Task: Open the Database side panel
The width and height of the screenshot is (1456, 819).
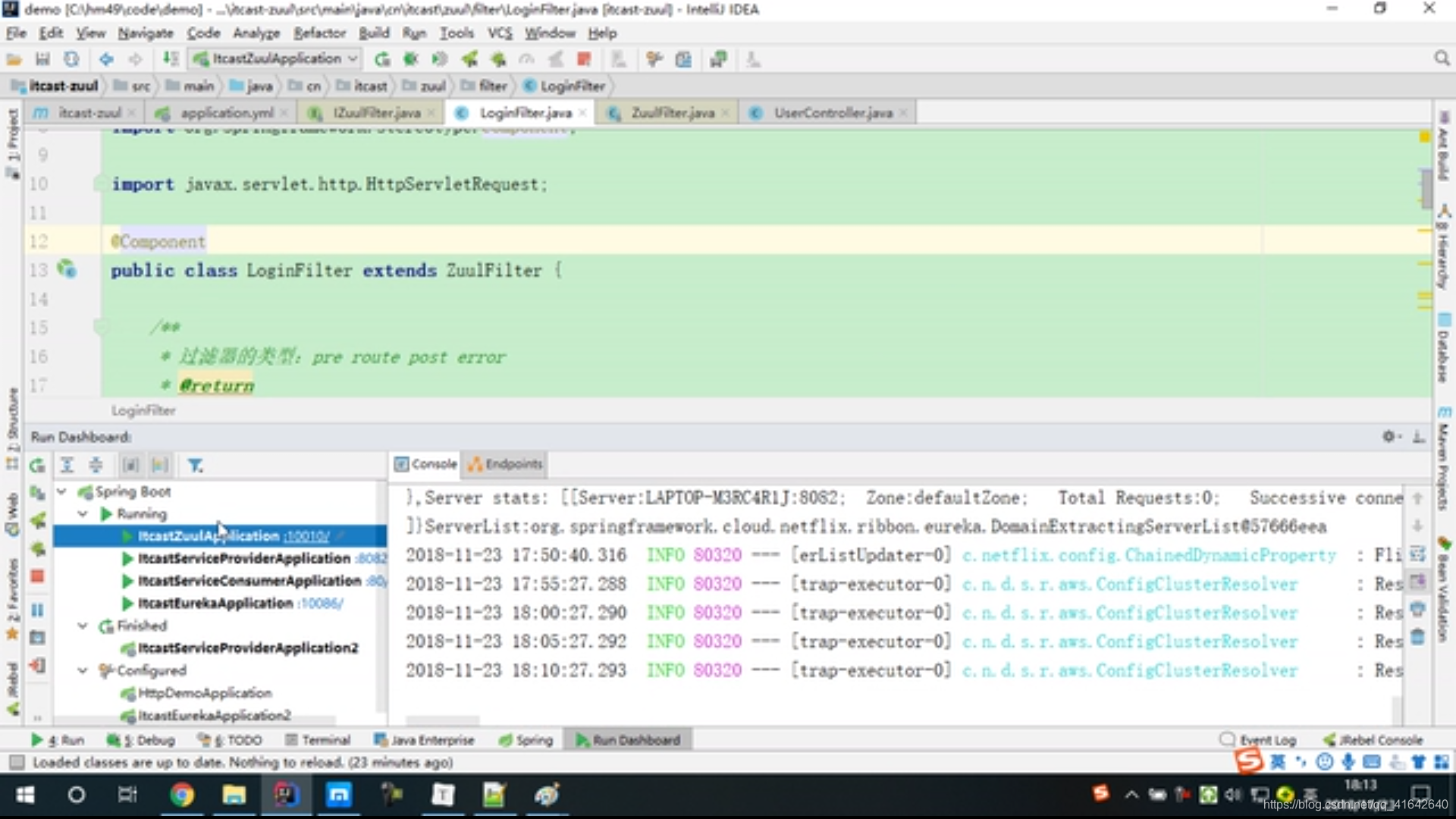Action: pyautogui.click(x=1444, y=349)
